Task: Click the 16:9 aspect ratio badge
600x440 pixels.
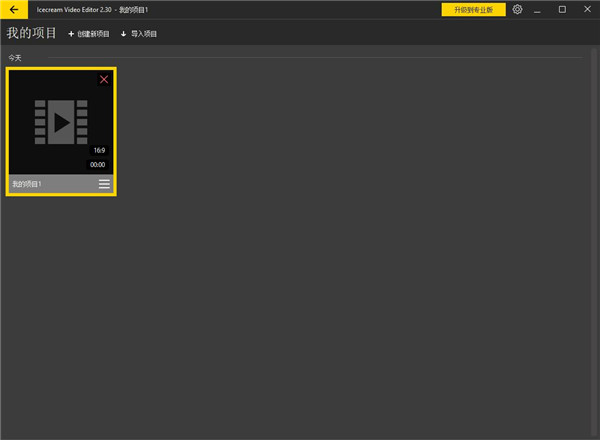Action: pyautogui.click(x=99, y=150)
